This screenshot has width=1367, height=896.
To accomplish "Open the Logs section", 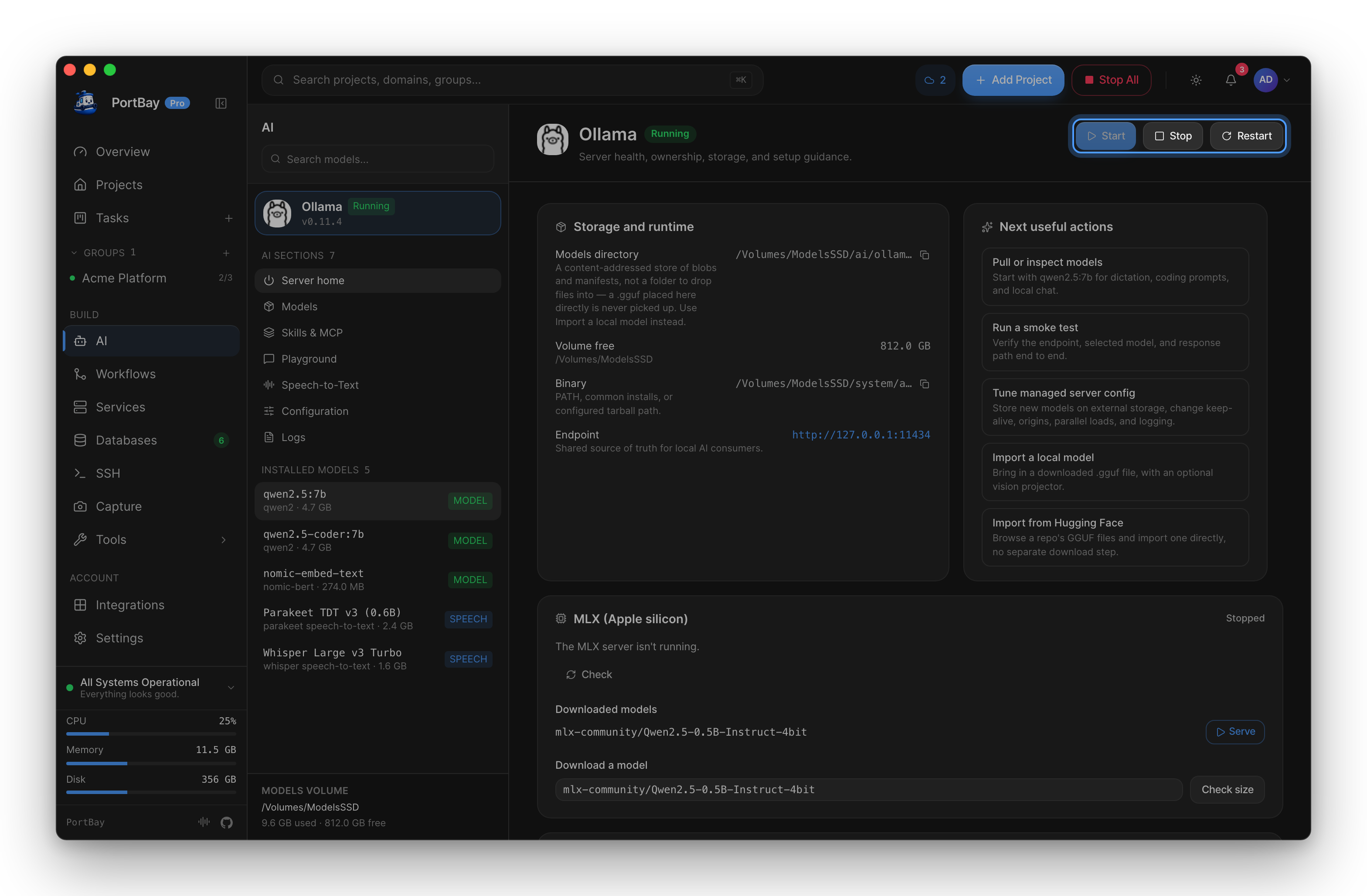I will click(377, 437).
